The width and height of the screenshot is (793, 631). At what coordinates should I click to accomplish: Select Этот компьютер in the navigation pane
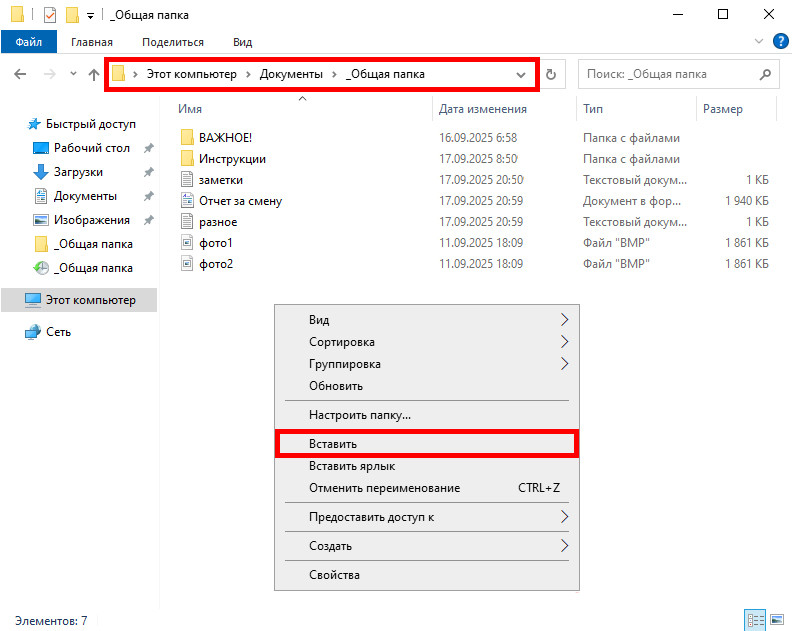coord(90,300)
